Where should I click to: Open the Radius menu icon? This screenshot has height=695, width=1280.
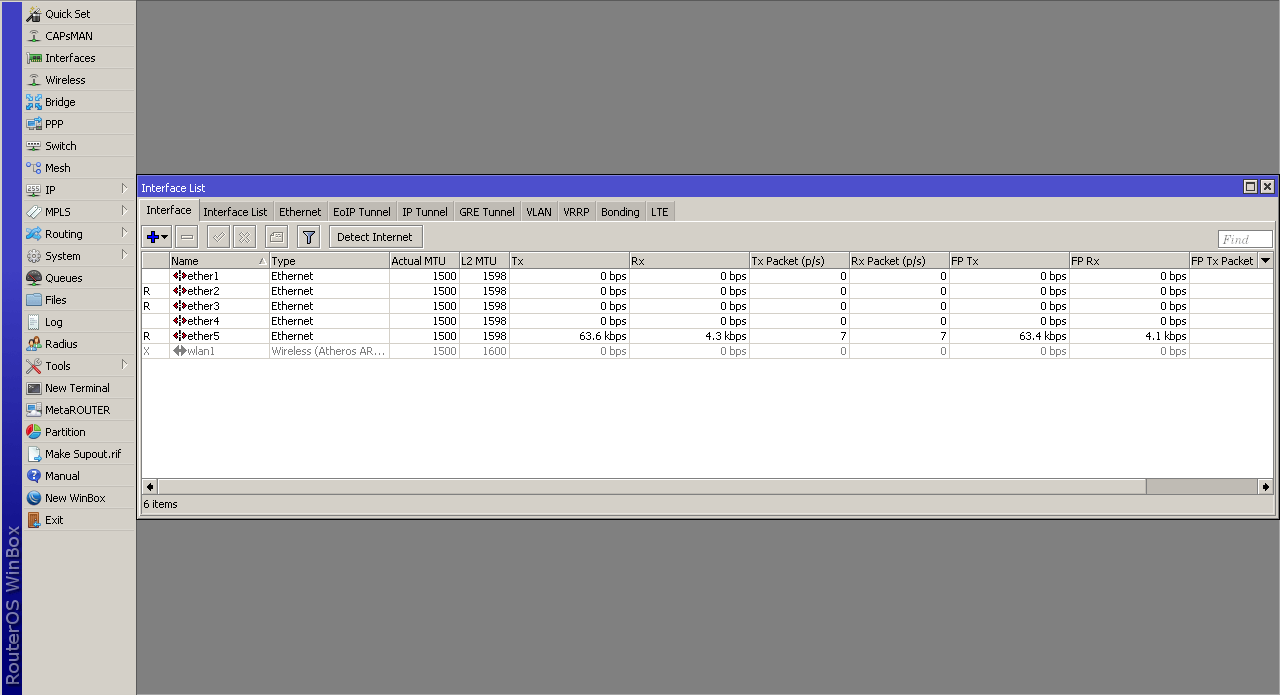point(34,344)
